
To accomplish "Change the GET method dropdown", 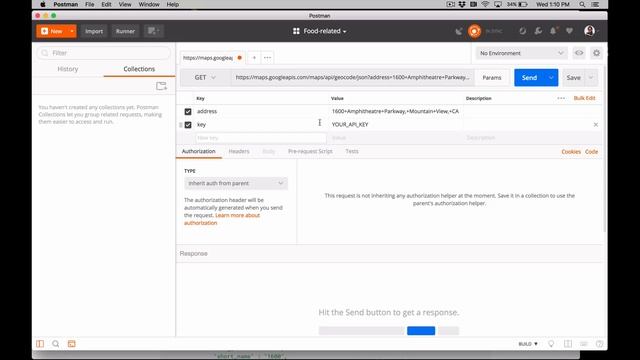I will pyautogui.click(x=205, y=78).
